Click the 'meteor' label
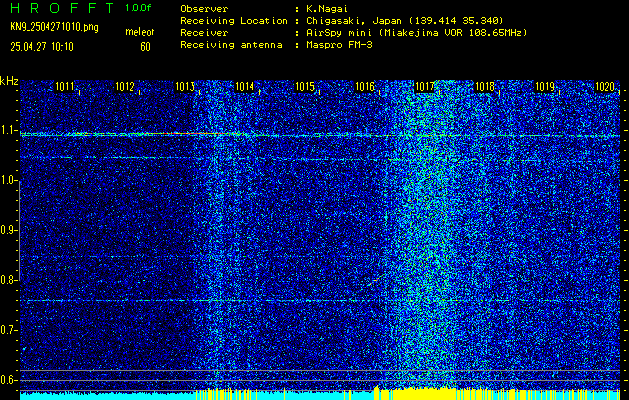The width and height of the screenshot is (629, 400). click(x=140, y=32)
